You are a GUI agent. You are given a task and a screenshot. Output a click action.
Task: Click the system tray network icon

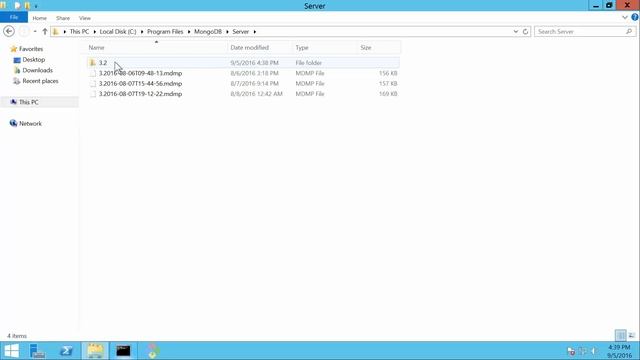coord(583,351)
